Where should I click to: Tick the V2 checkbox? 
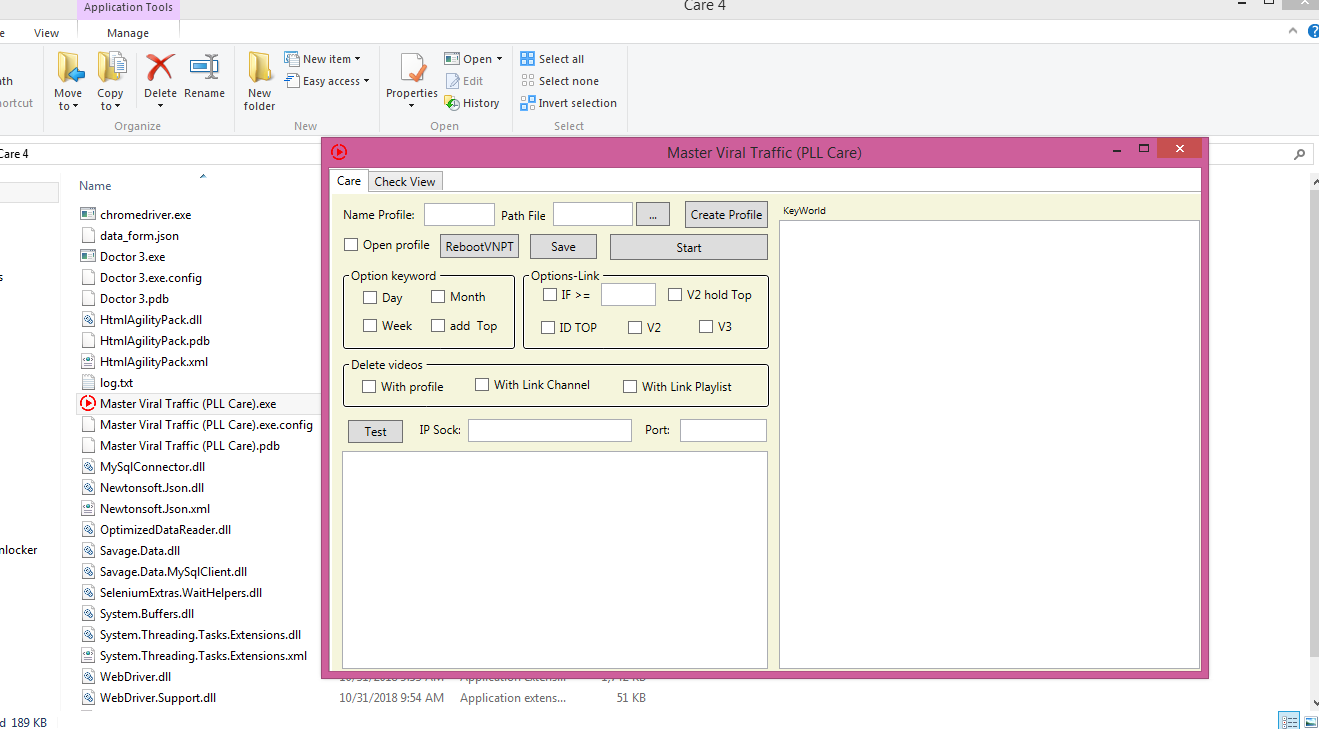[635, 327]
